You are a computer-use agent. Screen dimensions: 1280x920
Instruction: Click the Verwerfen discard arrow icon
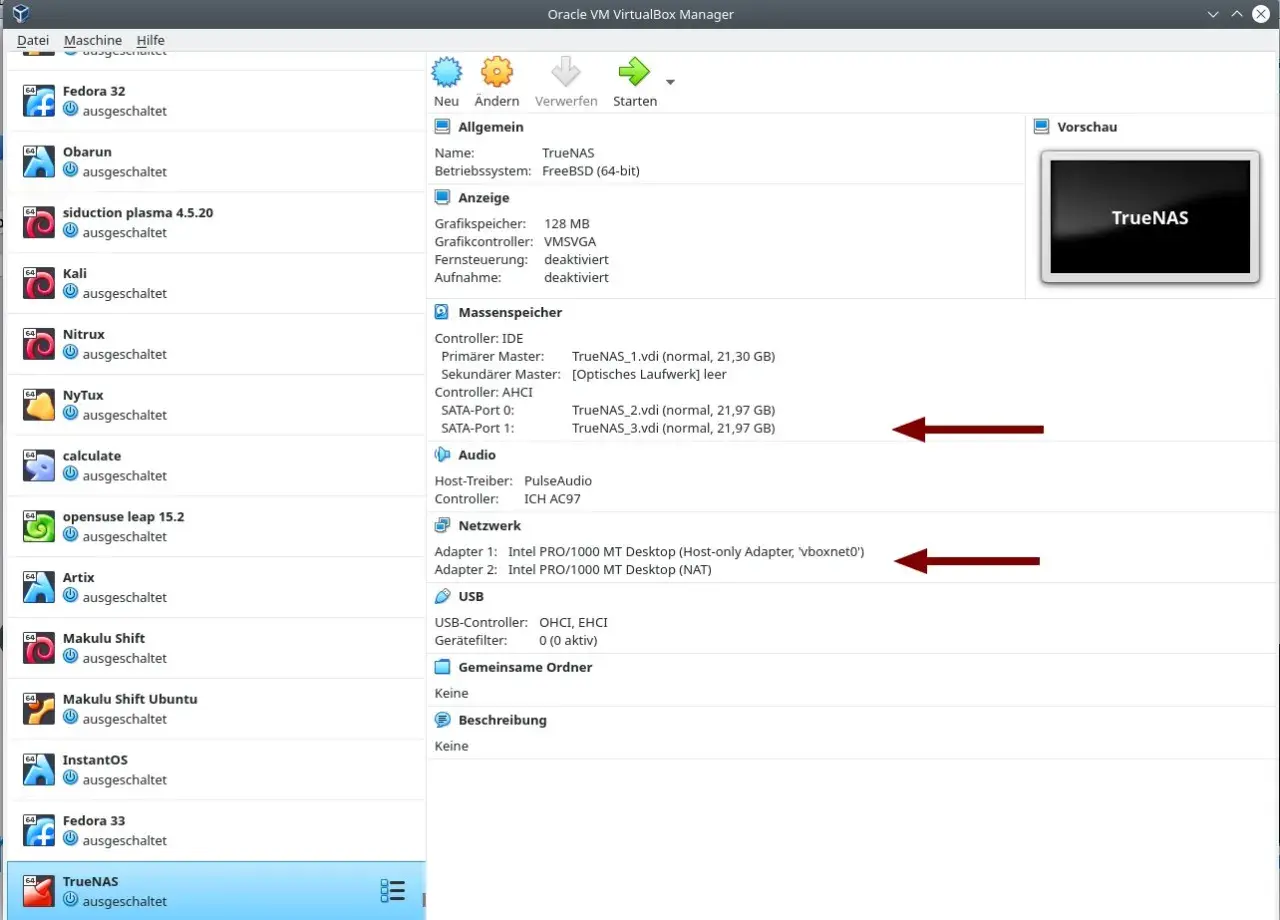tap(566, 72)
